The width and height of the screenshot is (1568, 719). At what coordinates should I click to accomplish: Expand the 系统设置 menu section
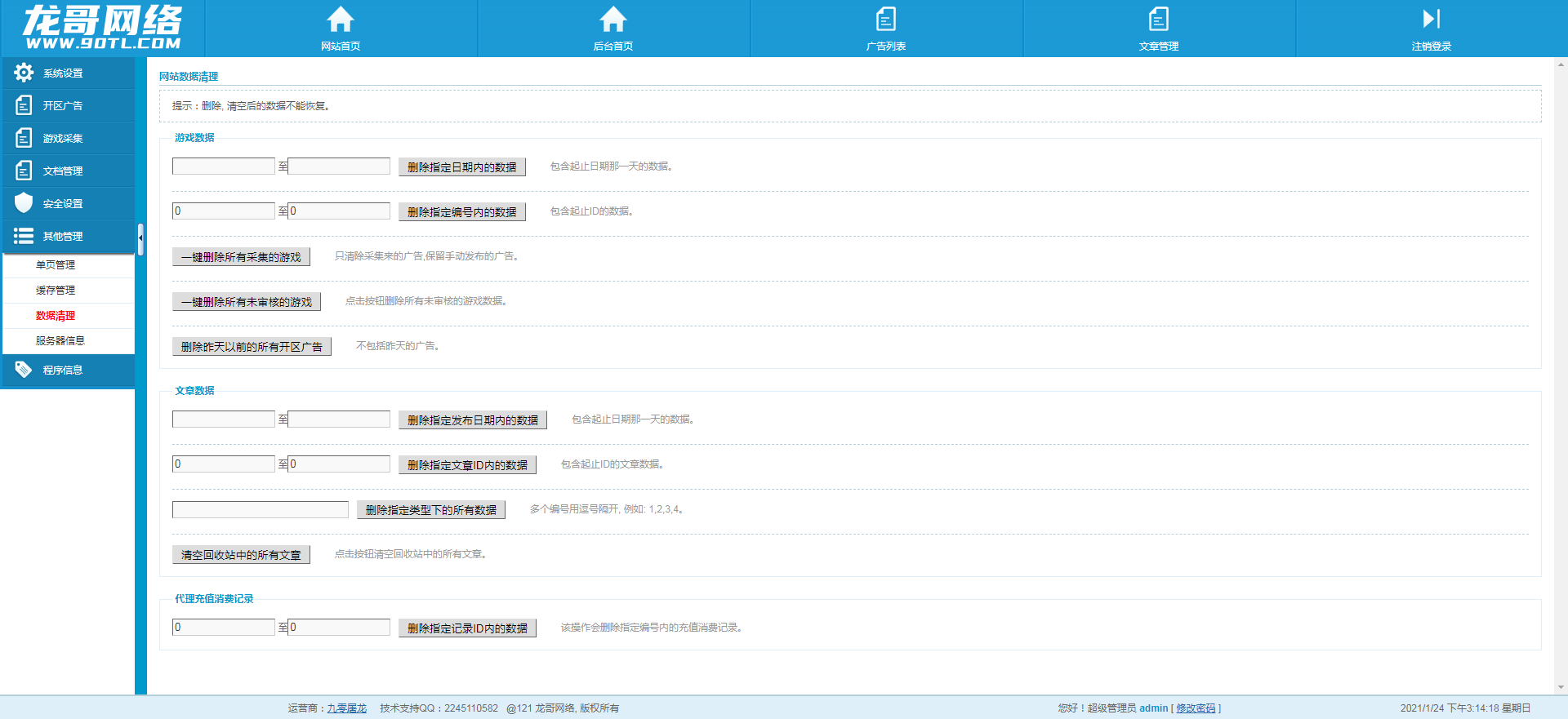pyautogui.click(x=68, y=73)
